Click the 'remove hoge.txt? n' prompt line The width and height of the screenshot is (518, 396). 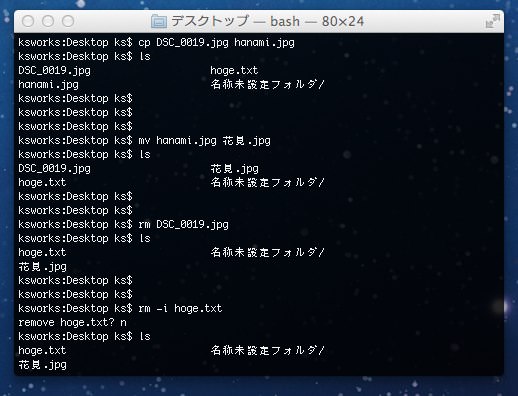click(72, 323)
